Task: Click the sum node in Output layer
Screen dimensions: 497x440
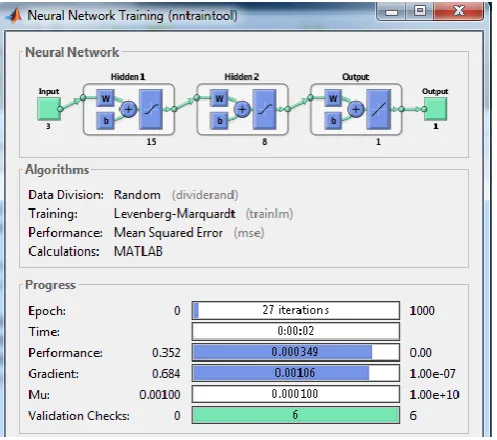Action: [x=356, y=109]
